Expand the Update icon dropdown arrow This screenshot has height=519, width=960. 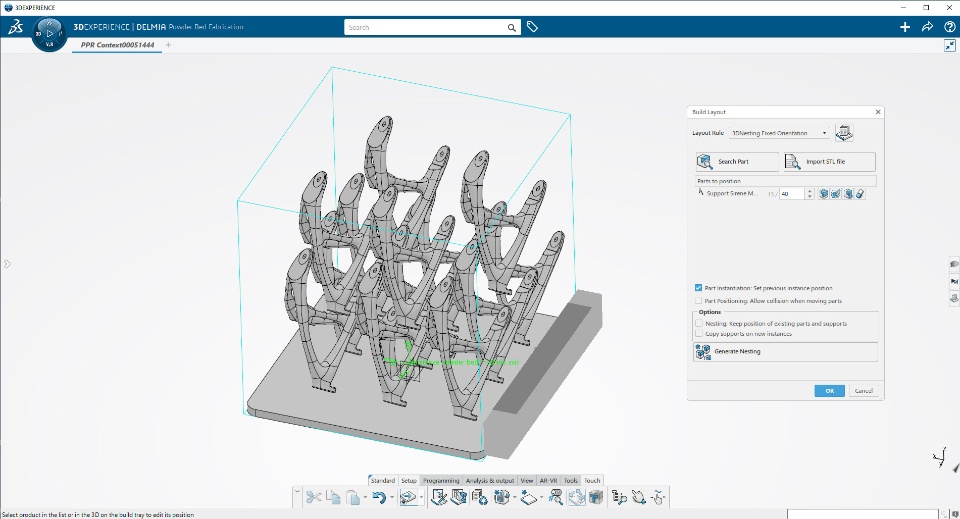(421, 497)
